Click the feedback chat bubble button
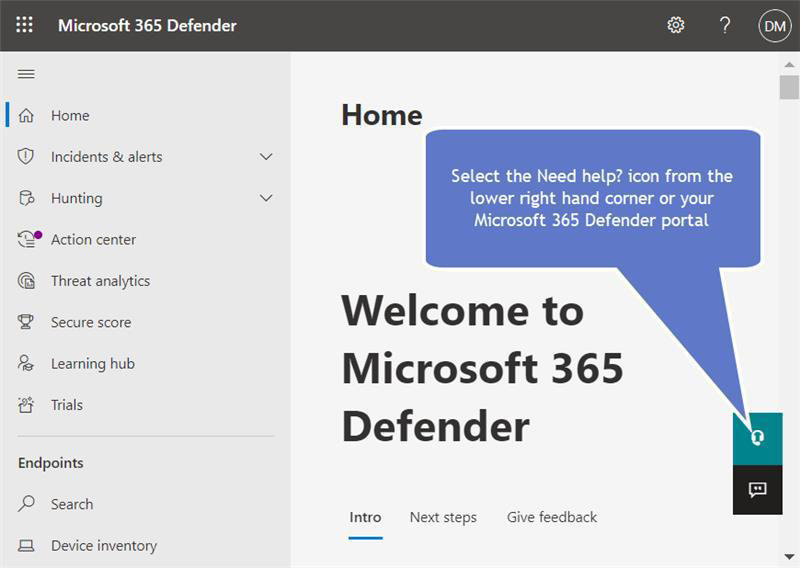Viewport: 800px width, 568px height. [757, 490]
